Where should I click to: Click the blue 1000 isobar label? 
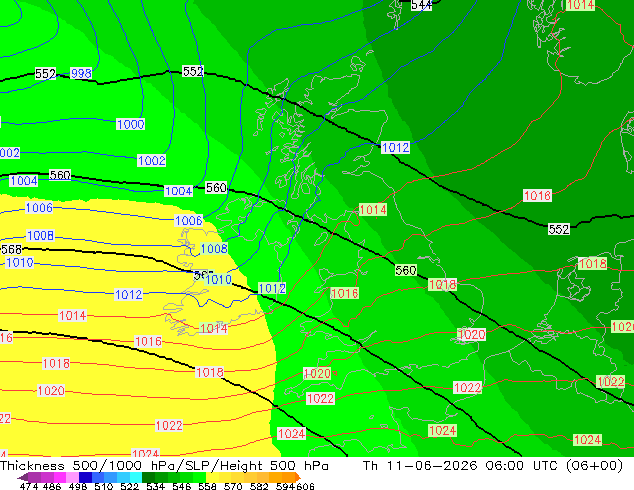130,124
